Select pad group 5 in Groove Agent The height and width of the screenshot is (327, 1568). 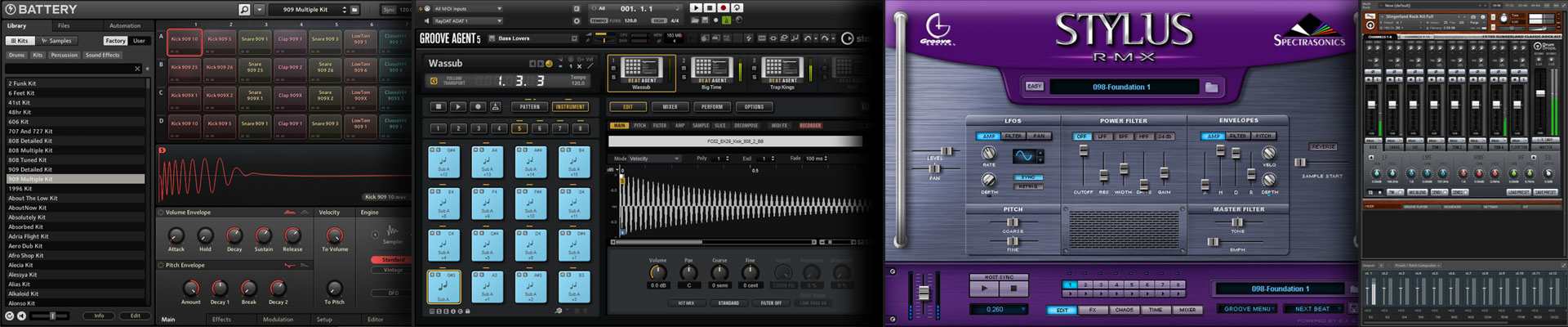tap(519, 128)
